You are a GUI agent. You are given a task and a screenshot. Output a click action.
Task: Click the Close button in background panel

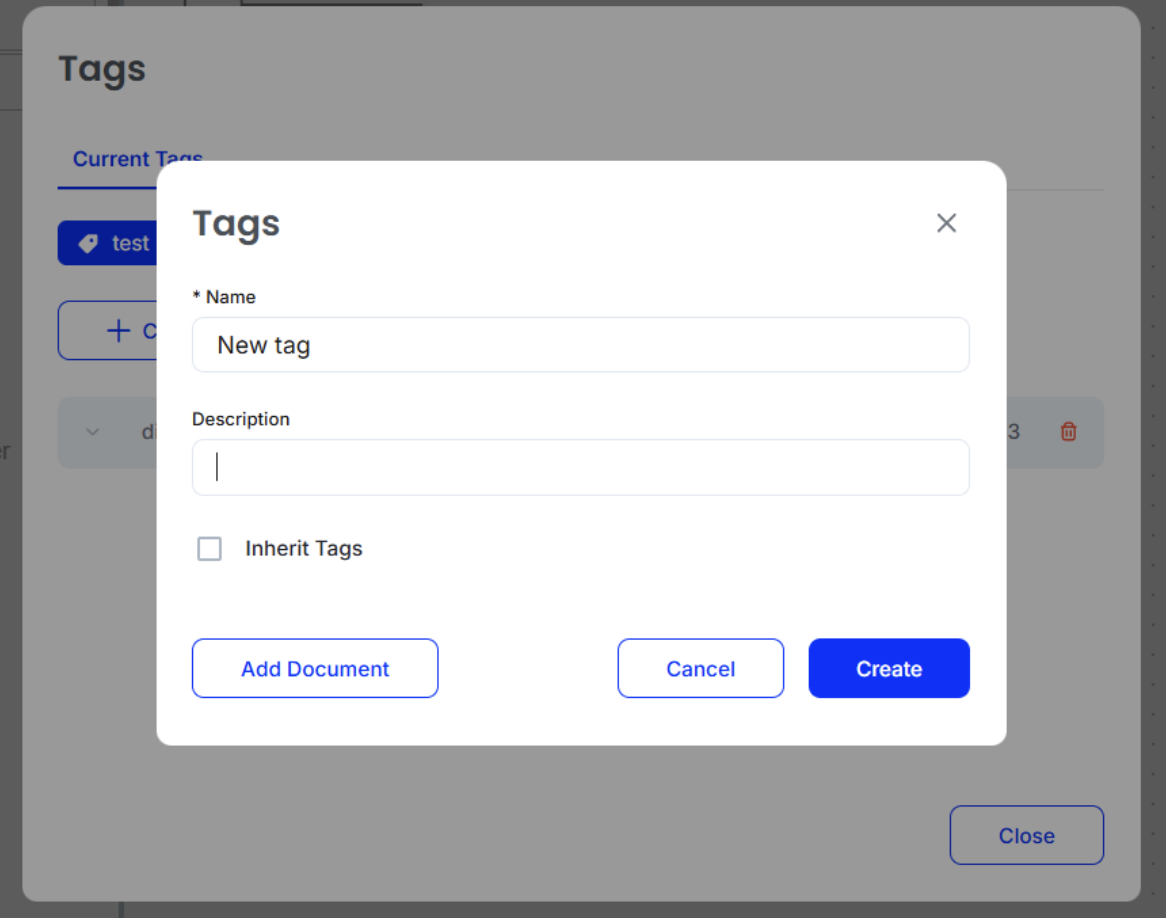1026,835
